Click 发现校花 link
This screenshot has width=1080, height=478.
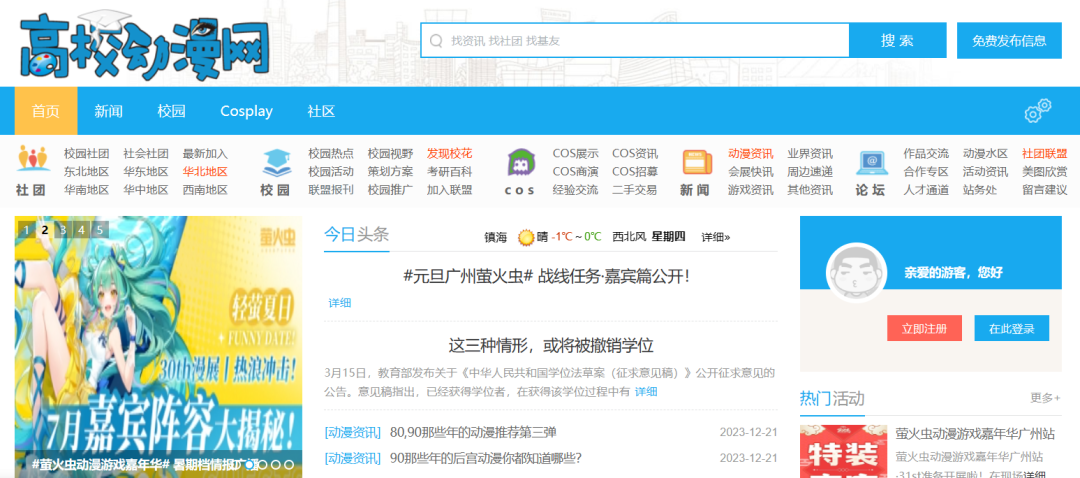tap(450, 154)
